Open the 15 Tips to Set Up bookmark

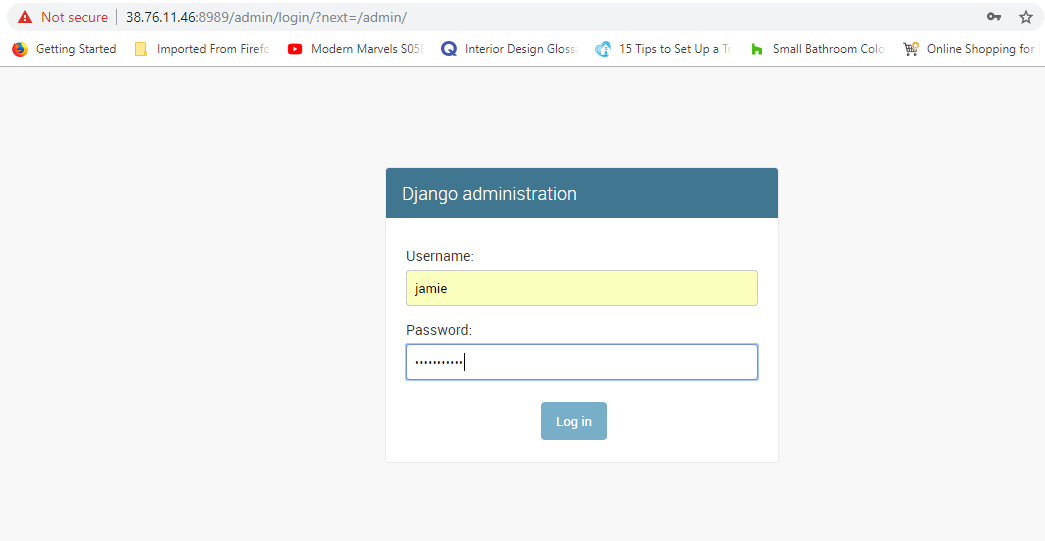pyautogui.click(x=663, y=49)
